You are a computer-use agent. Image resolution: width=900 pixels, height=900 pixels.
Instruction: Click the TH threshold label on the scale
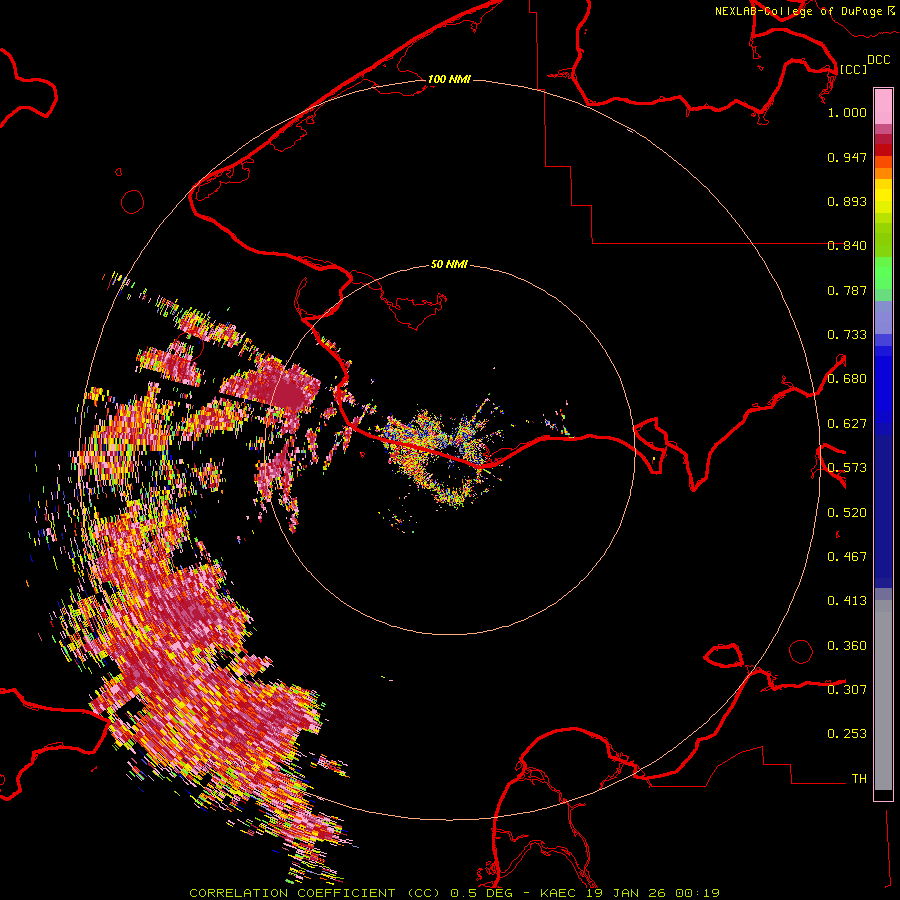point(859,779)
